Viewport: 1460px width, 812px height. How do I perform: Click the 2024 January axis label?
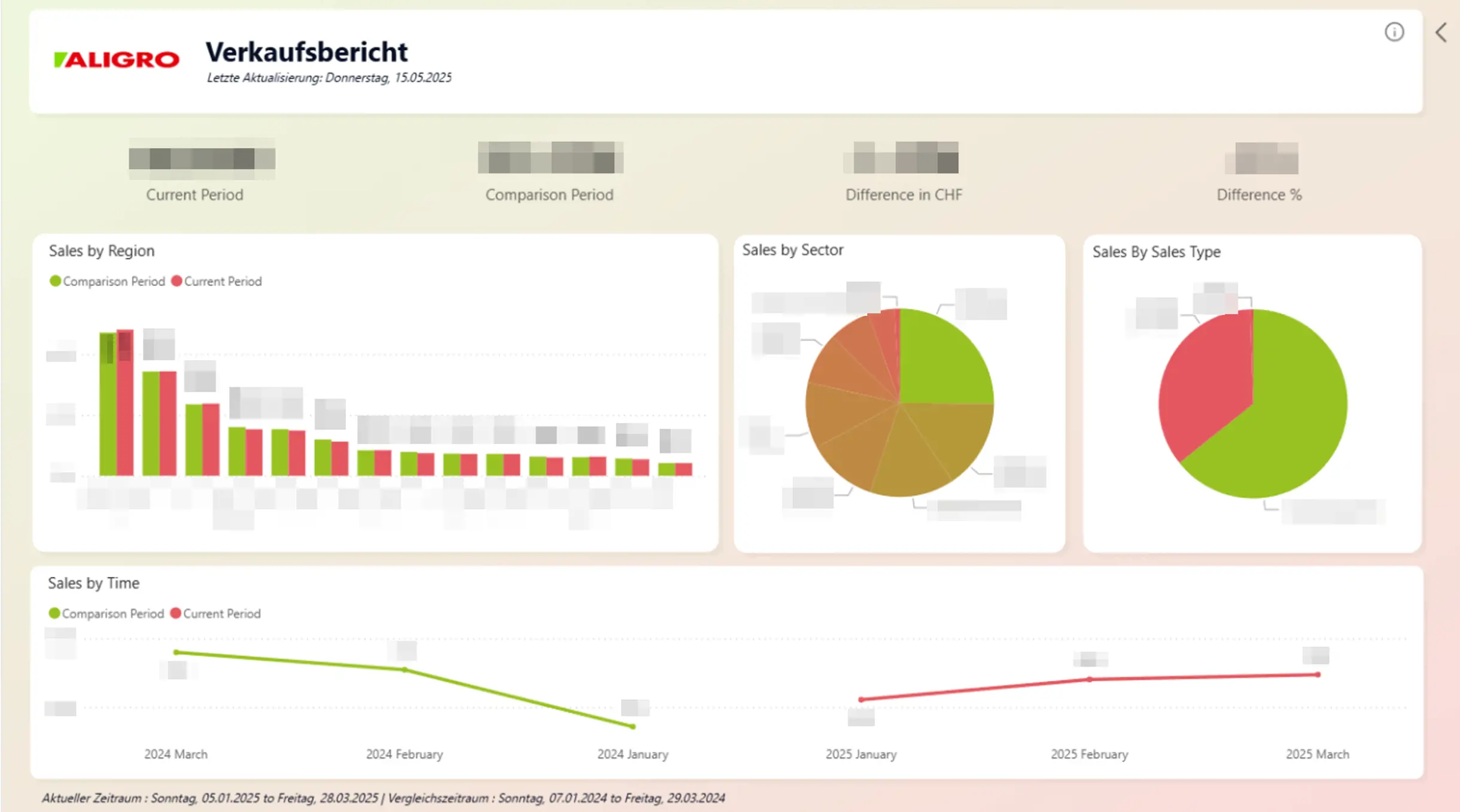tap(632, 754)
